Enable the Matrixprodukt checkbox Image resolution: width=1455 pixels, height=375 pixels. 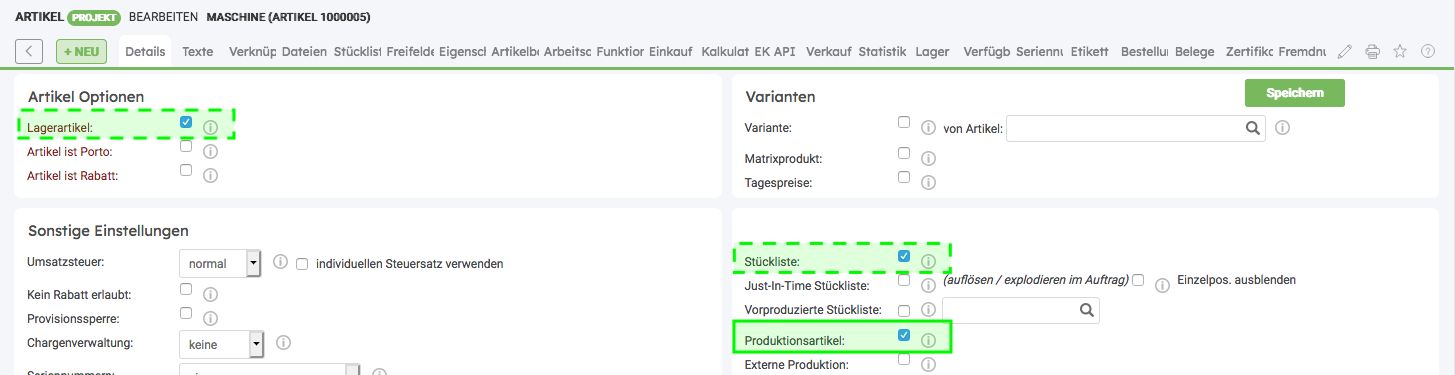(904, 153)
